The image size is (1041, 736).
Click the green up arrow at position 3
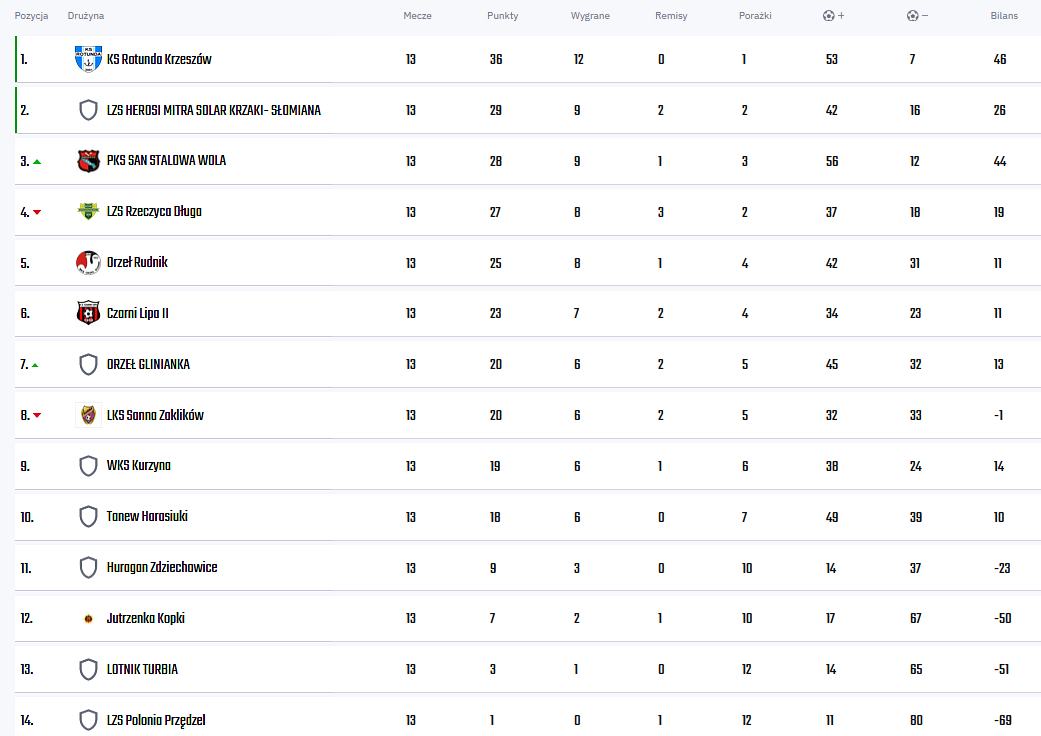[x=37, y=161]
